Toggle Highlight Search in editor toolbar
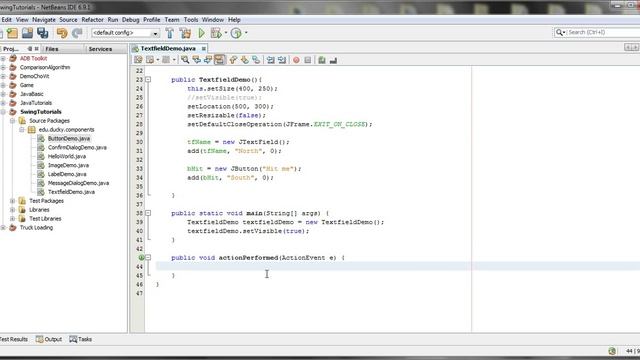The image size is (640, 360). (220, 60)
